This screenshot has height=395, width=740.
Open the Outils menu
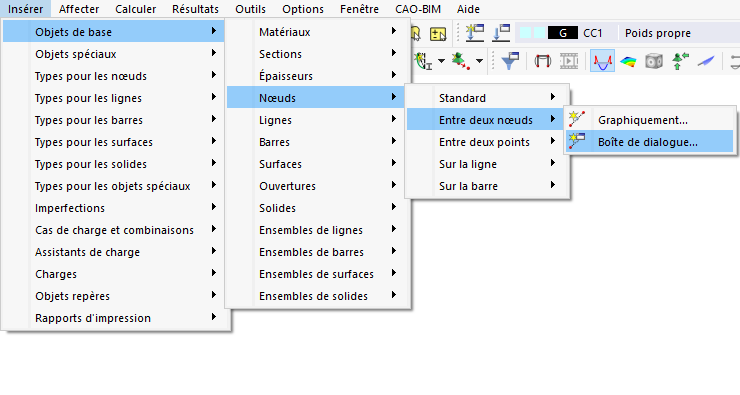[251, 9]
